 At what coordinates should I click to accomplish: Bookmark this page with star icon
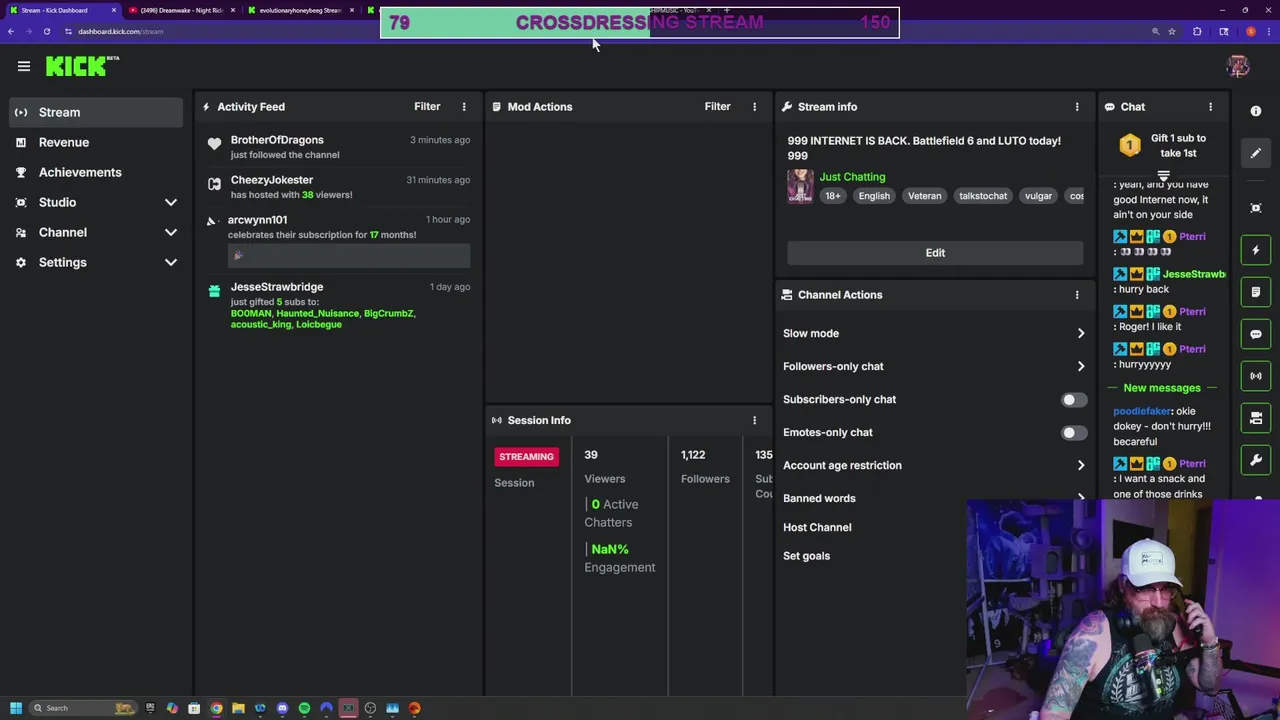tap(1172, 31)
